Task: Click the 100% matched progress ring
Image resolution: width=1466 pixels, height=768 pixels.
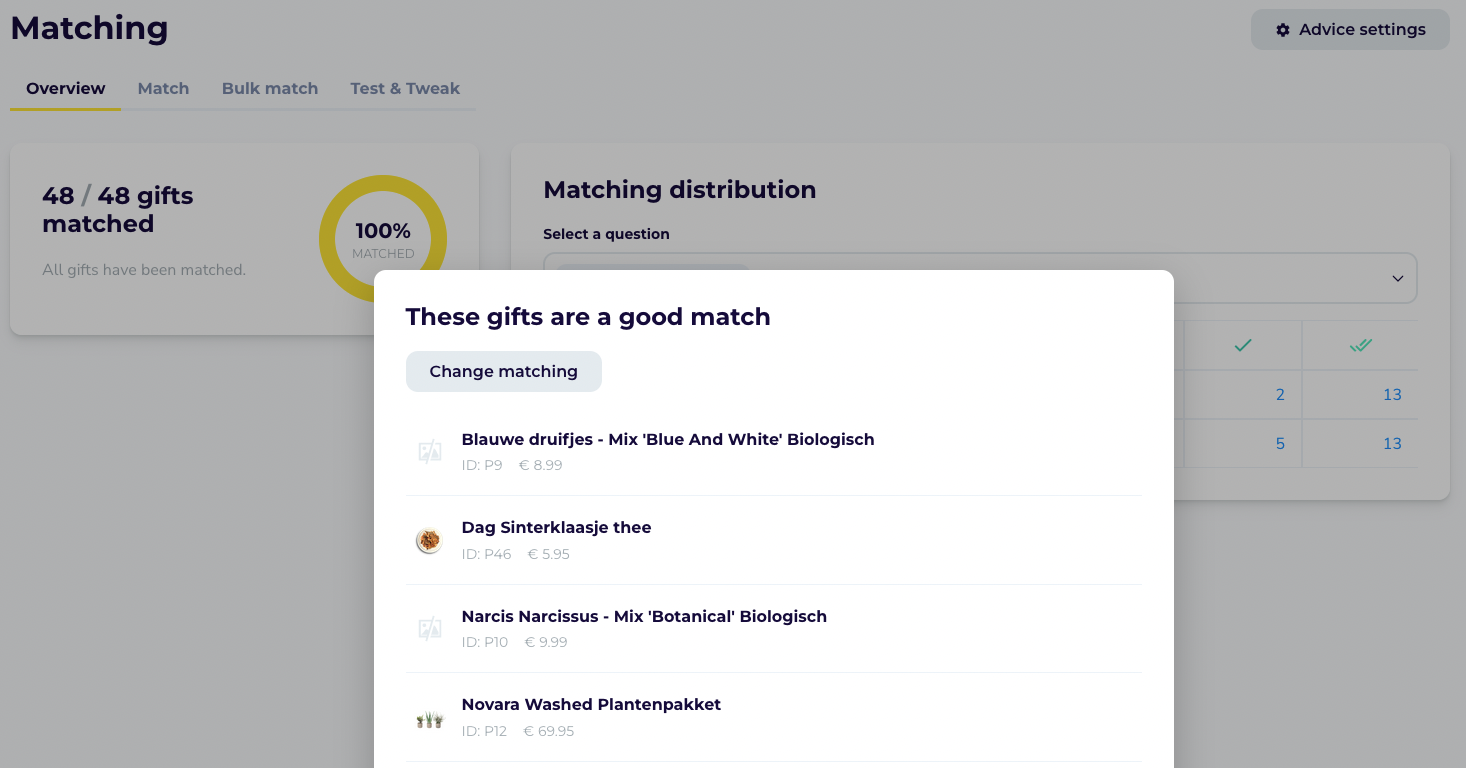Action: point(383,239)
